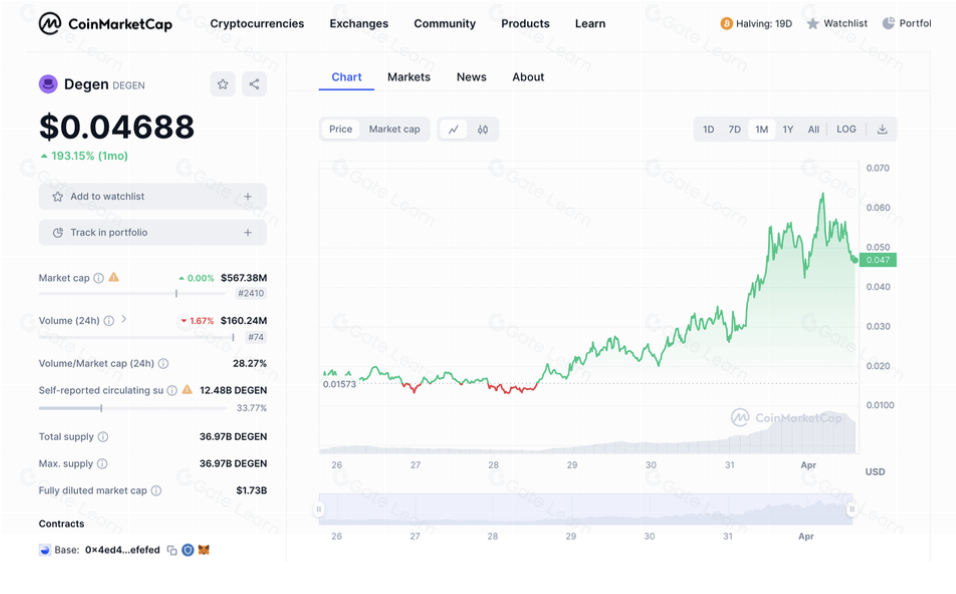Open the Products dropdown menu
The image size is (956, 594).
[525, 24]
